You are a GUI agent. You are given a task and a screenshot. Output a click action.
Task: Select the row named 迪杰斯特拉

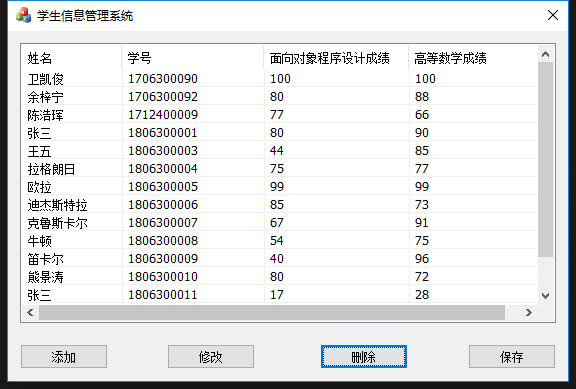pyautogui.click(x=280, y=205)
